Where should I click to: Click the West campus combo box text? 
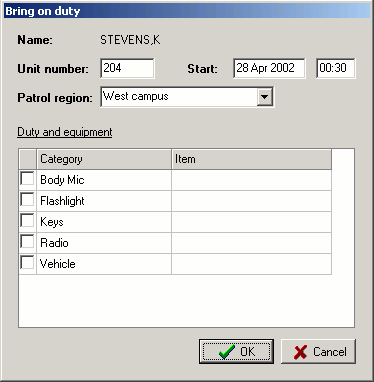coord(136,96)
